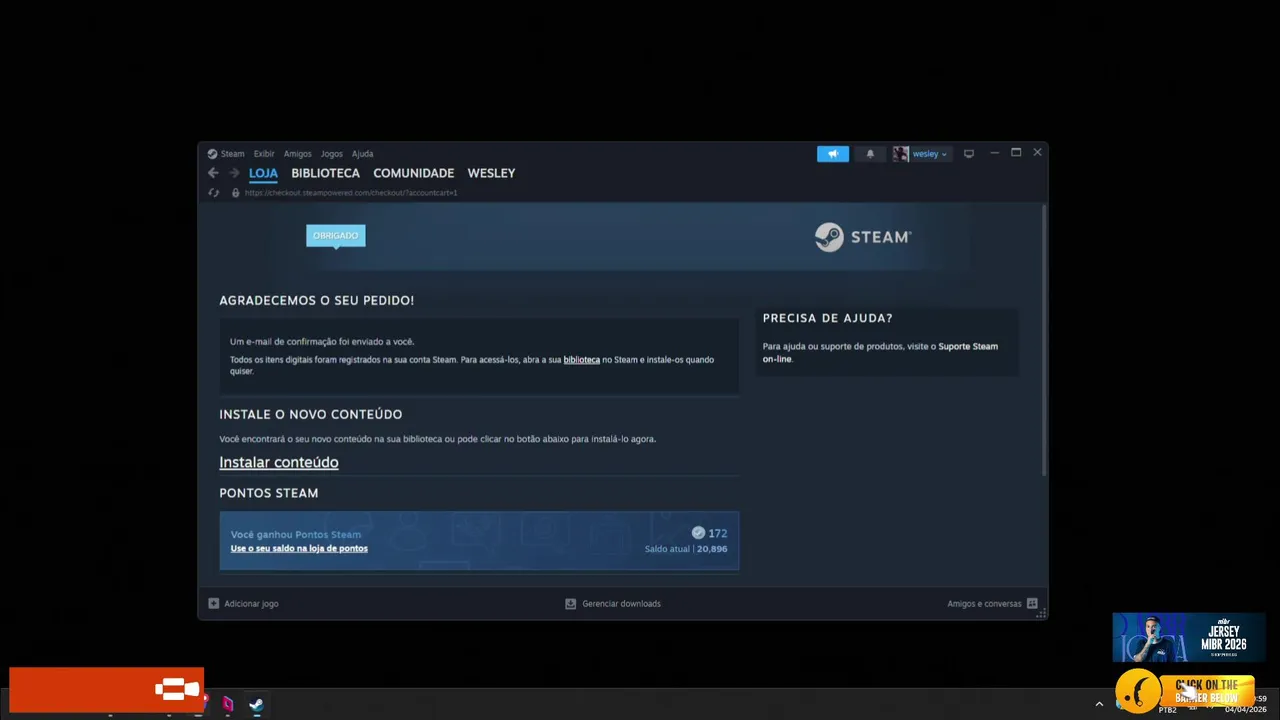Show hidden tray icons chevron
This screenshot has height=720, width=1280.
click(1099, 704)
